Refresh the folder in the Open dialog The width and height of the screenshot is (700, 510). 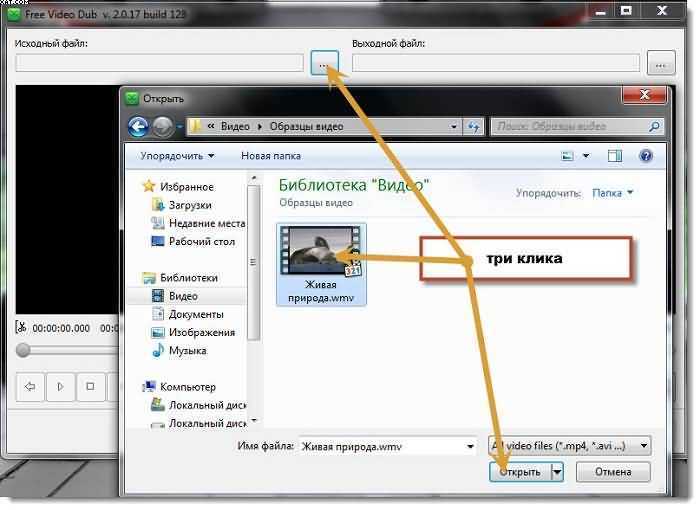point(473,127)
